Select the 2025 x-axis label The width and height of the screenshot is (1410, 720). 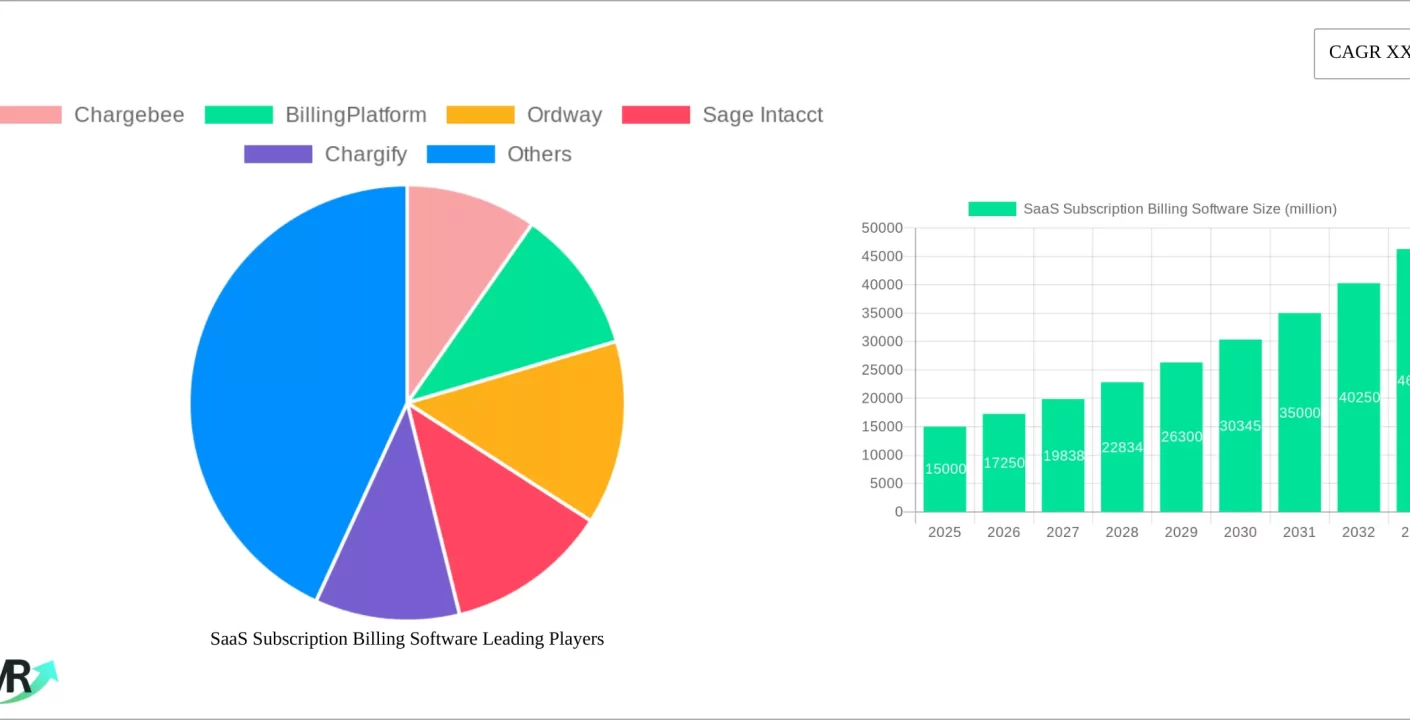click(944, 532)
